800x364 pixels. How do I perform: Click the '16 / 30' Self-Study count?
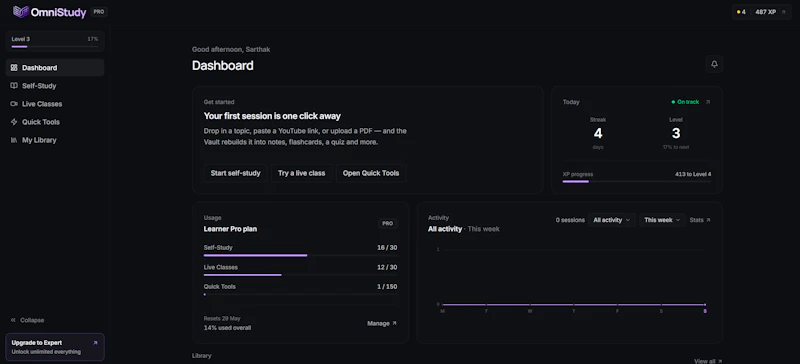(387, 248)
